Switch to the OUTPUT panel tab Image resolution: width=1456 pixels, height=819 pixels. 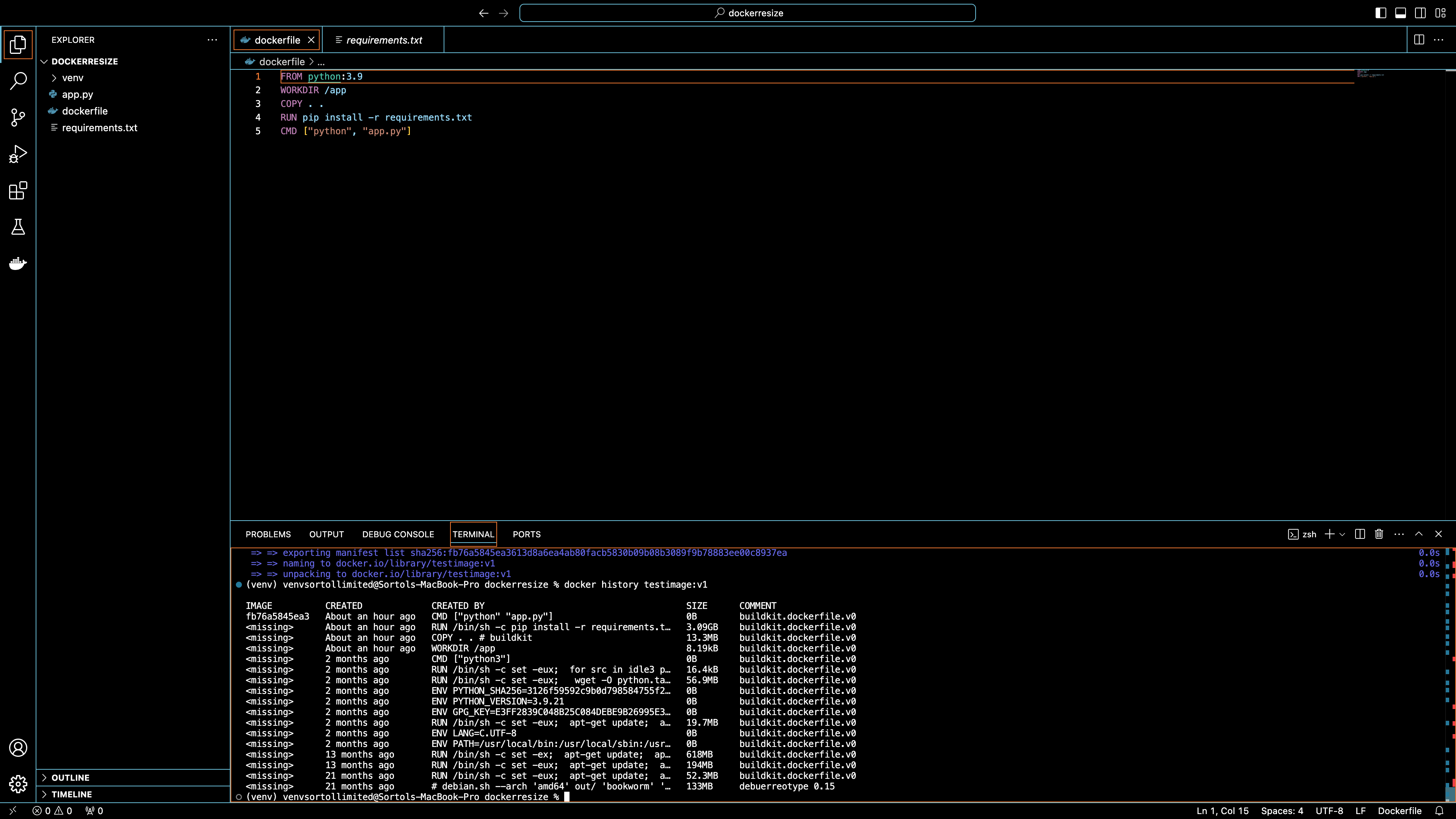[x=326, y=534]
